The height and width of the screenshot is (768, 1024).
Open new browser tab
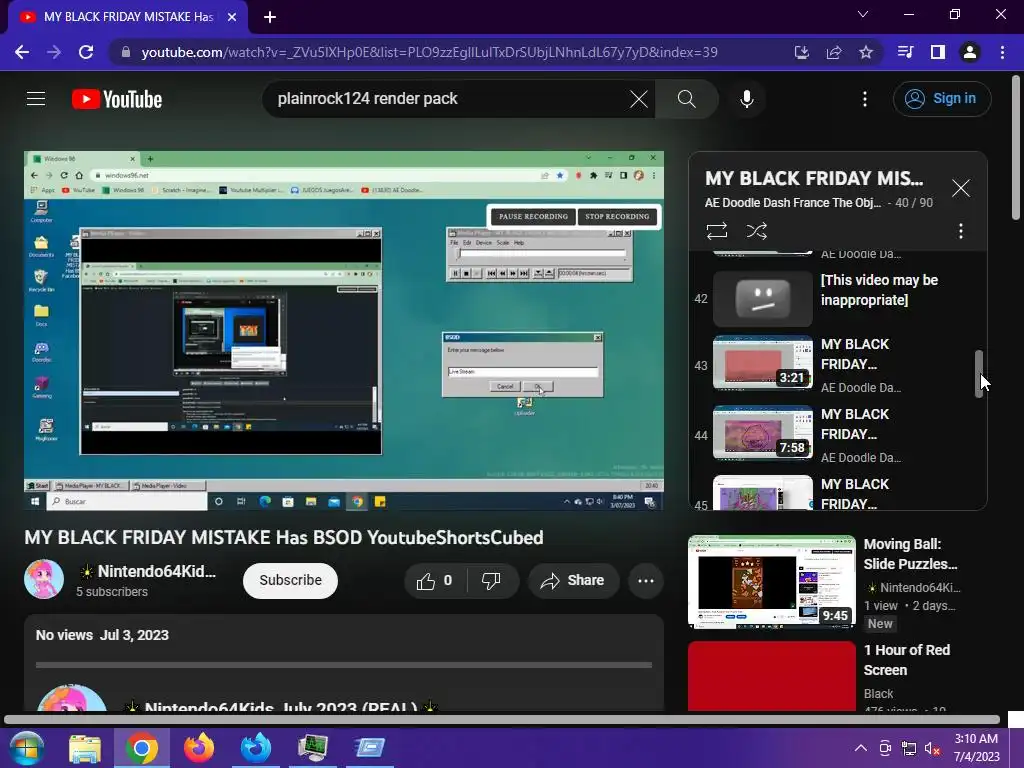click(270, 17)
